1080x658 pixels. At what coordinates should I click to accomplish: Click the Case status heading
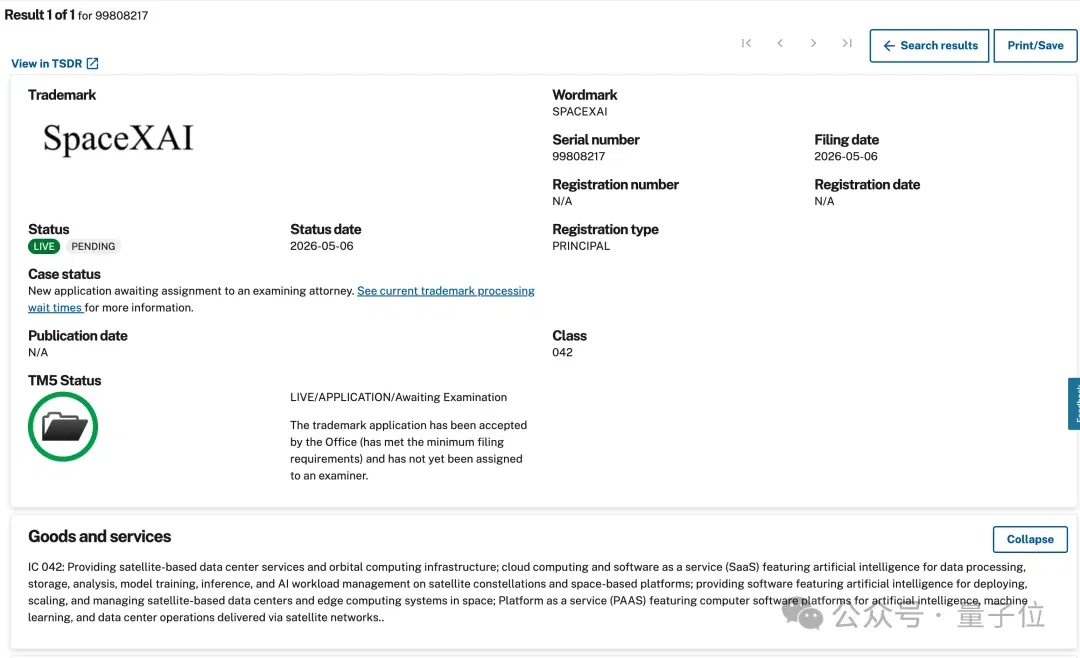[64, 274]
